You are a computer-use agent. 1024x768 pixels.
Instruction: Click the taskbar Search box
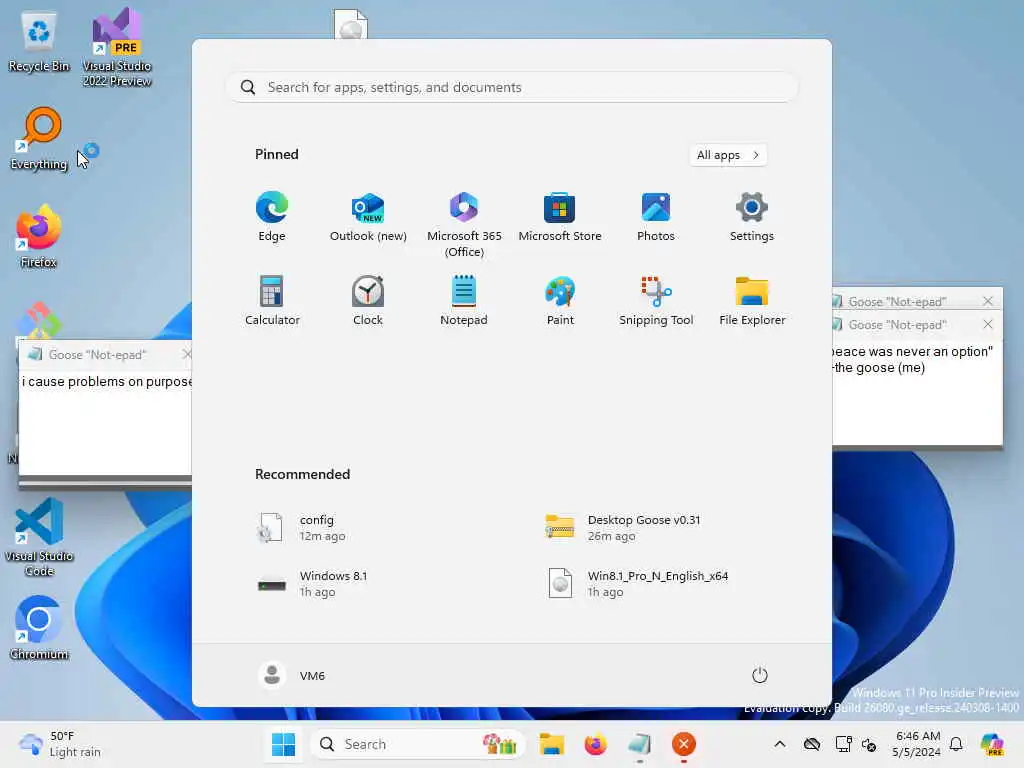pyautogui.click(x=418, y=744)
